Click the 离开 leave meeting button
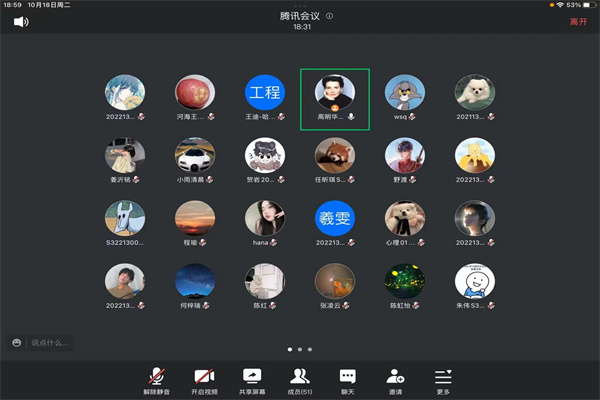Screen dimensions: 600x400 [578, 21]
